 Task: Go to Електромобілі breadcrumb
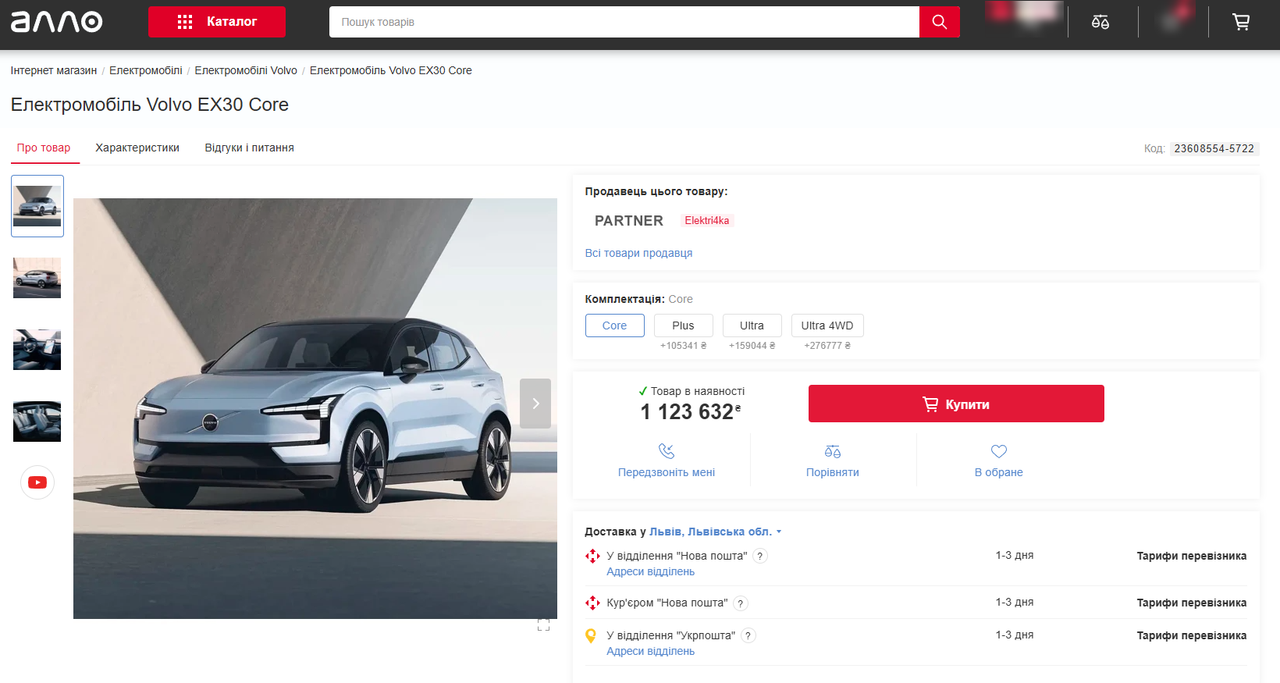pos(146,71)
